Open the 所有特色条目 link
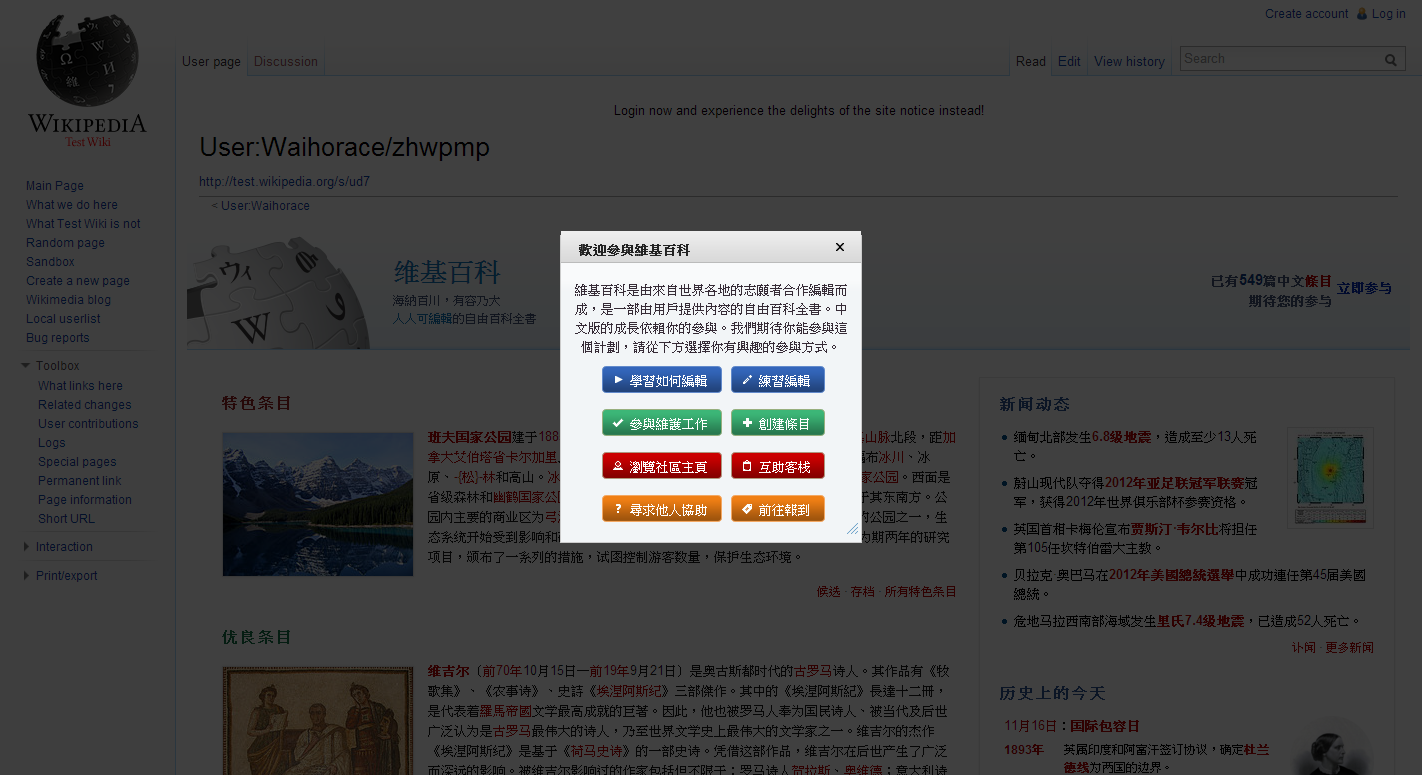This screenshot has height=775, width=1422. tap(920, 592)
